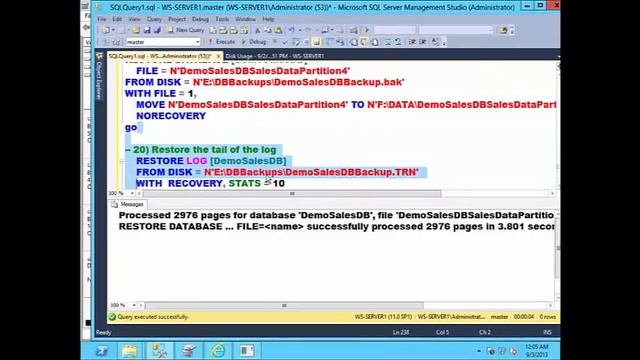Click the Paste icon in toolbar
The image size is (640, 360).
[278, 30]
